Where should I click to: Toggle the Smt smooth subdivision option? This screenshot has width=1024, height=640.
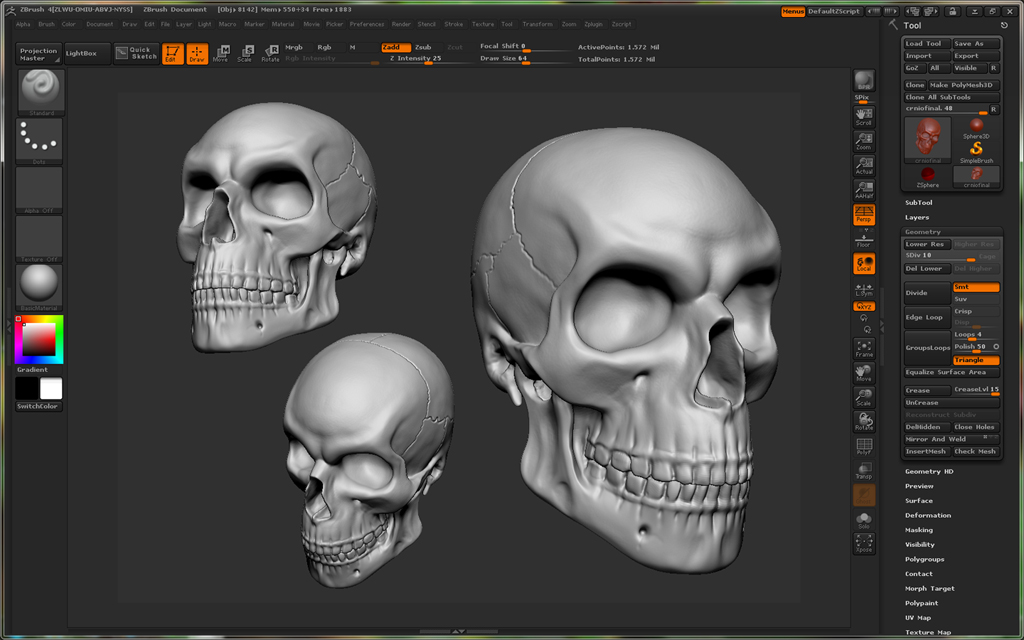click(976, 287)
